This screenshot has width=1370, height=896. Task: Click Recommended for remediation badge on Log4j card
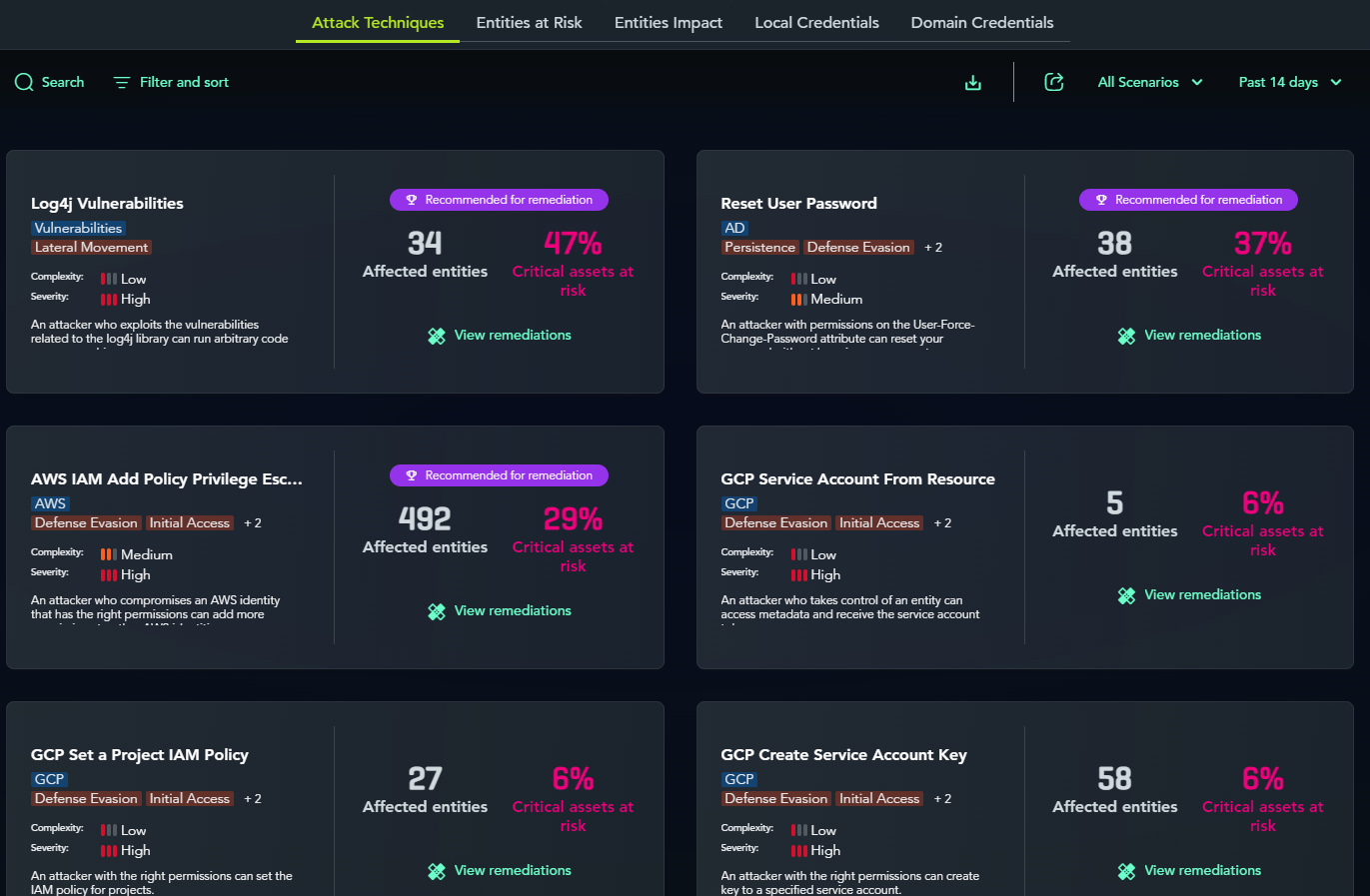coord(499,200)
